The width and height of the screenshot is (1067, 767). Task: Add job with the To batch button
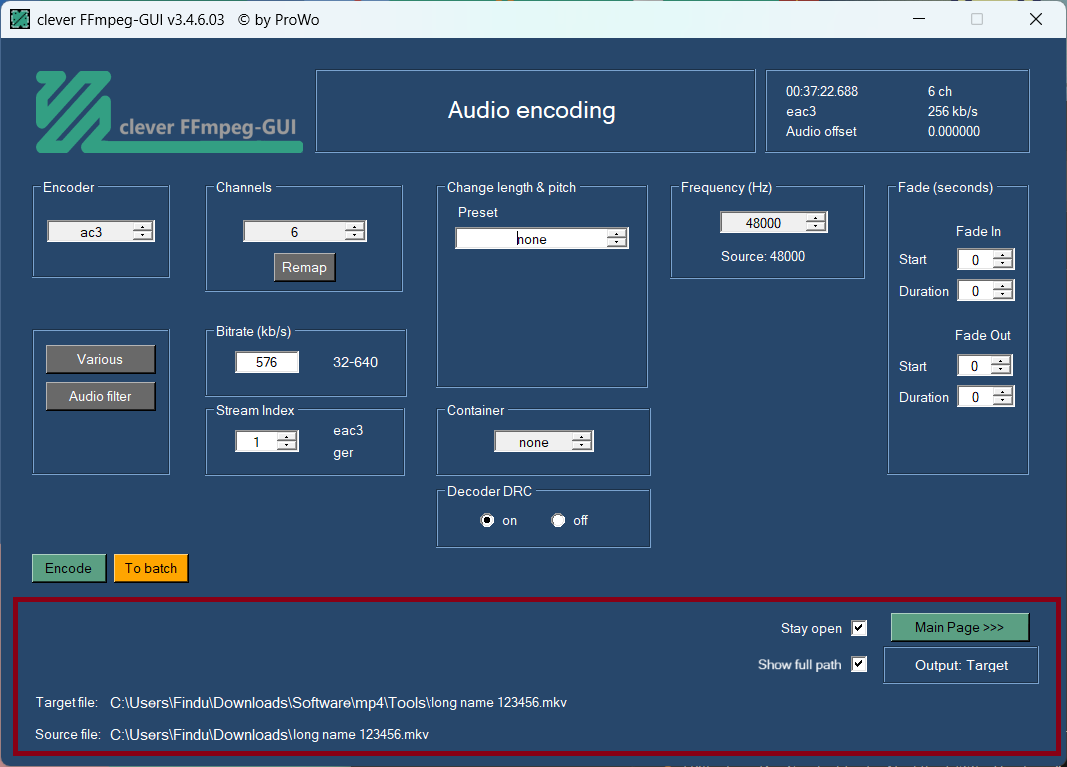point(151,568)
